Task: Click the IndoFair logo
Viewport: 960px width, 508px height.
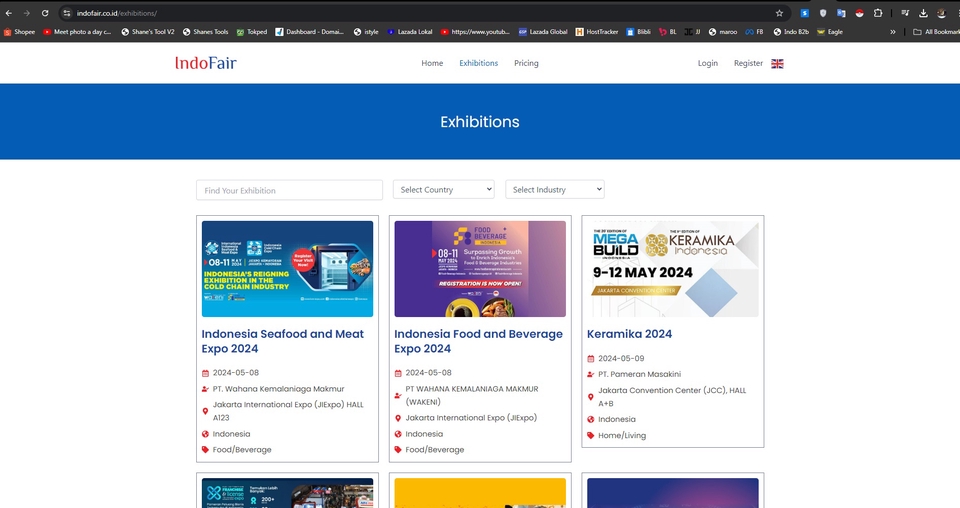Action: point(206,63)
